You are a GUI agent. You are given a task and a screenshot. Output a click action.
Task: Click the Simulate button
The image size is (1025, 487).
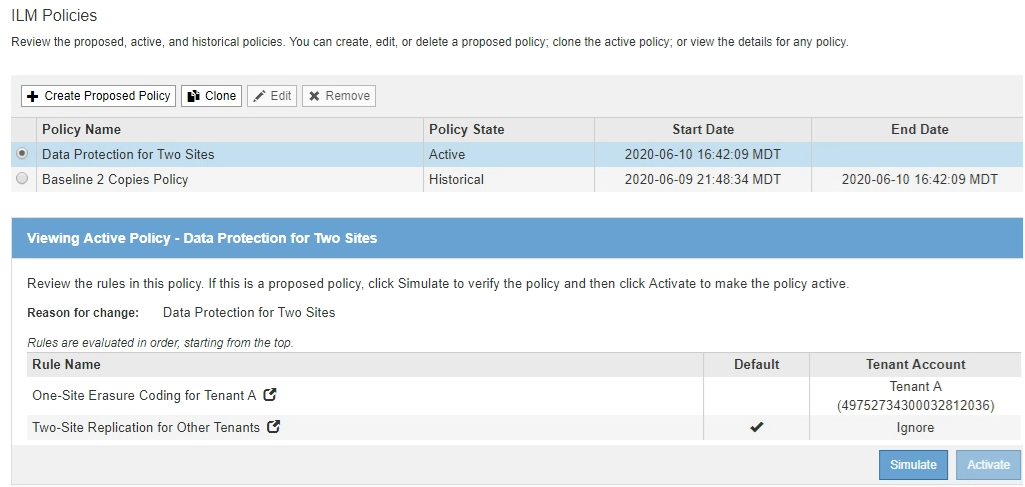tap(913, 464)
